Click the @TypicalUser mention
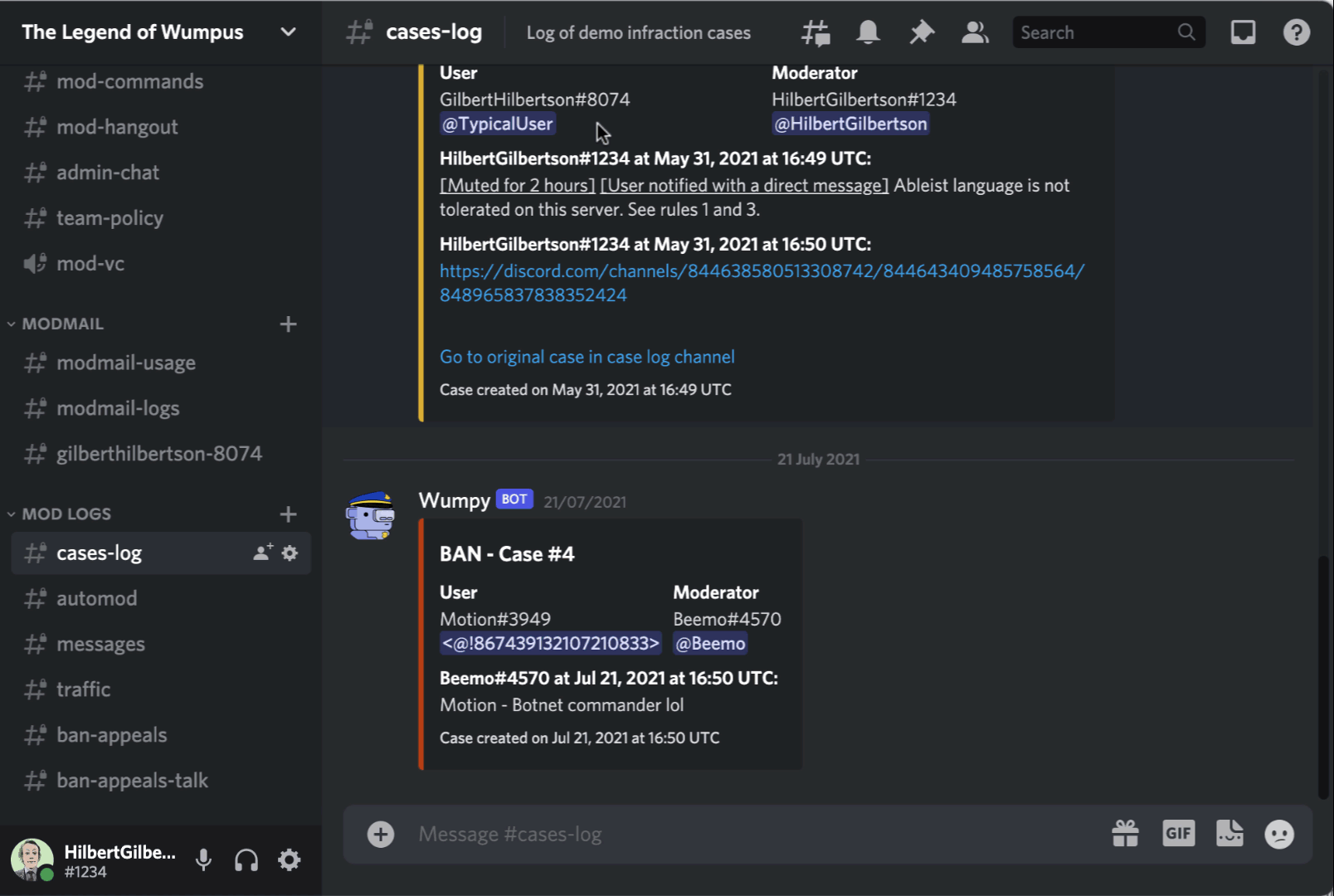 (498, 124)
